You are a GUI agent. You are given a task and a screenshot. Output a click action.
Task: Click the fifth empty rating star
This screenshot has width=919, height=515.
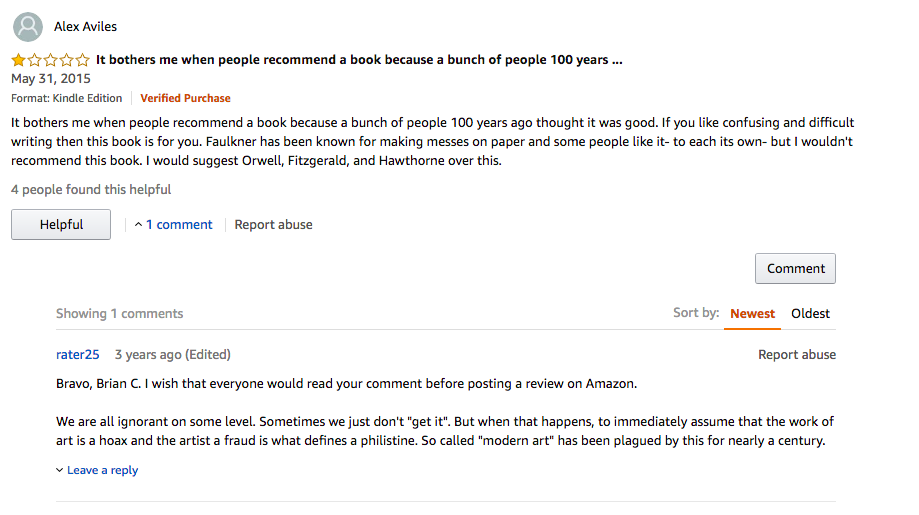pos(83,60)
